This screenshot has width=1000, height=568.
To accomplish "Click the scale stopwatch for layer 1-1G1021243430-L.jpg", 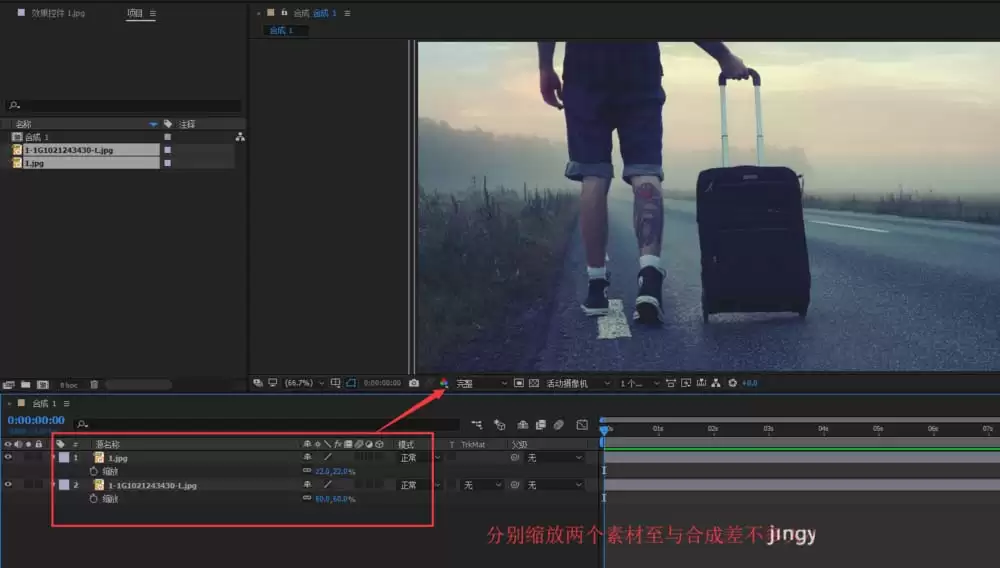I will coord(93,499).
